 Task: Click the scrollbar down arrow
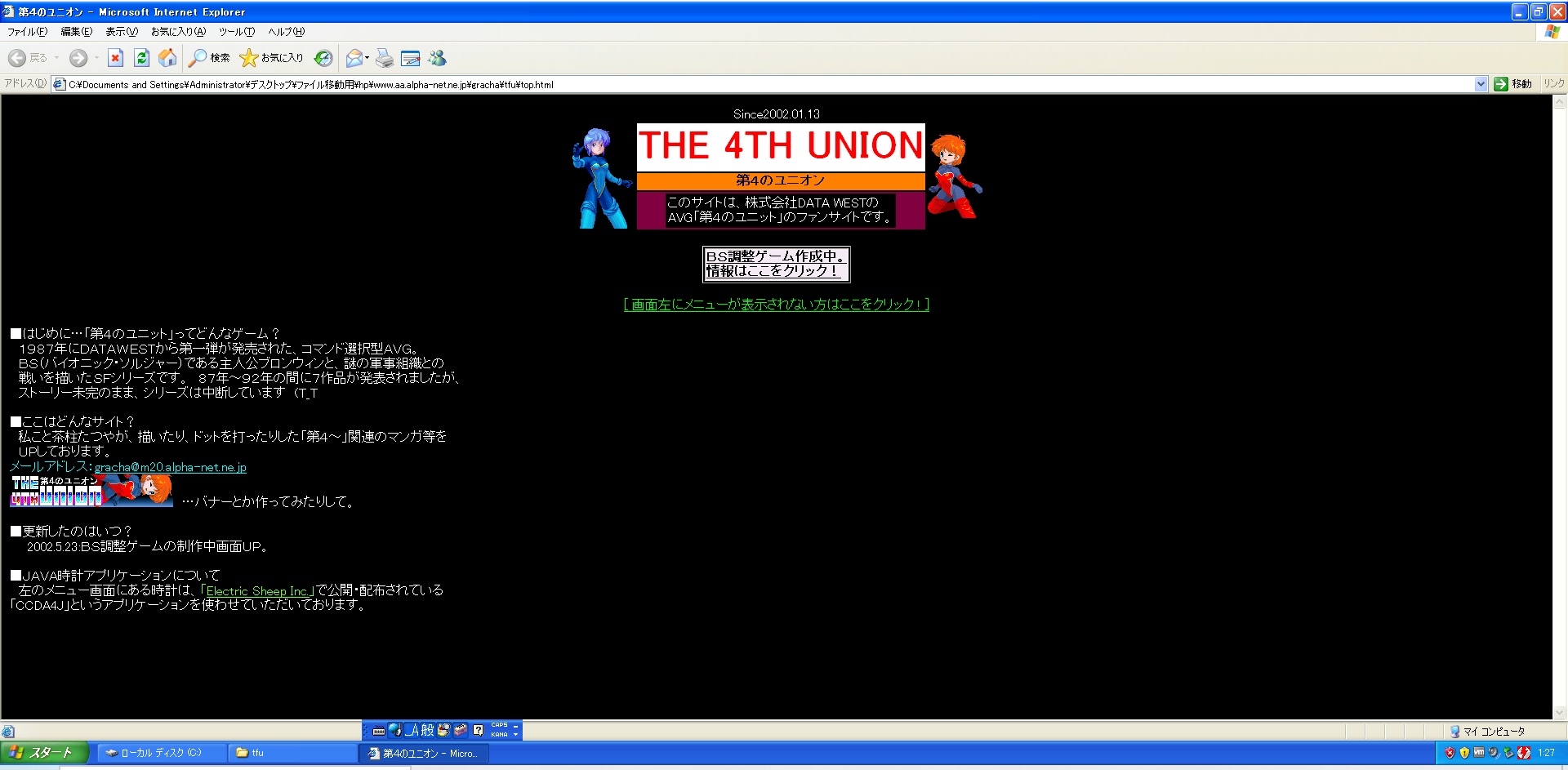tap(1560, 712)
